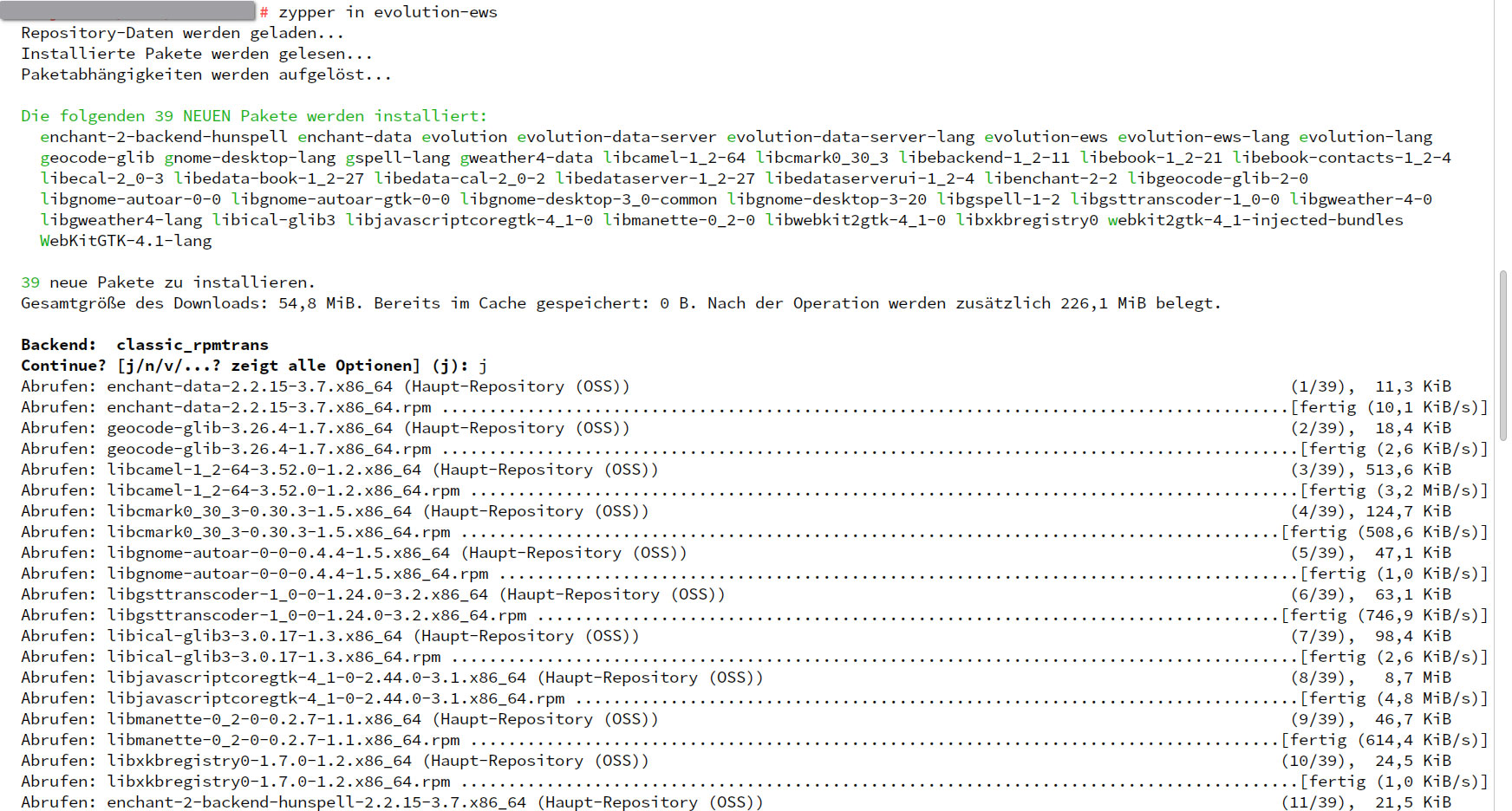Click the "libxkbregistry0-1.7.0-1.2.x86_64.rpm" download line
Screen dimensions: 1512x811
point(278,782)
